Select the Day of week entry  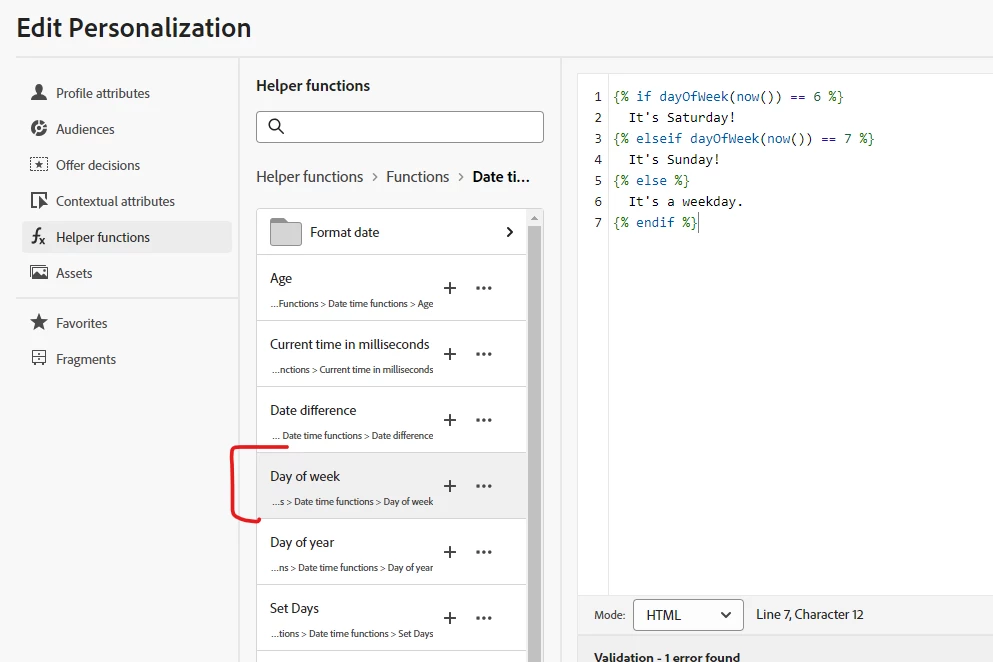pyautogui.click(x=391, y=486)
